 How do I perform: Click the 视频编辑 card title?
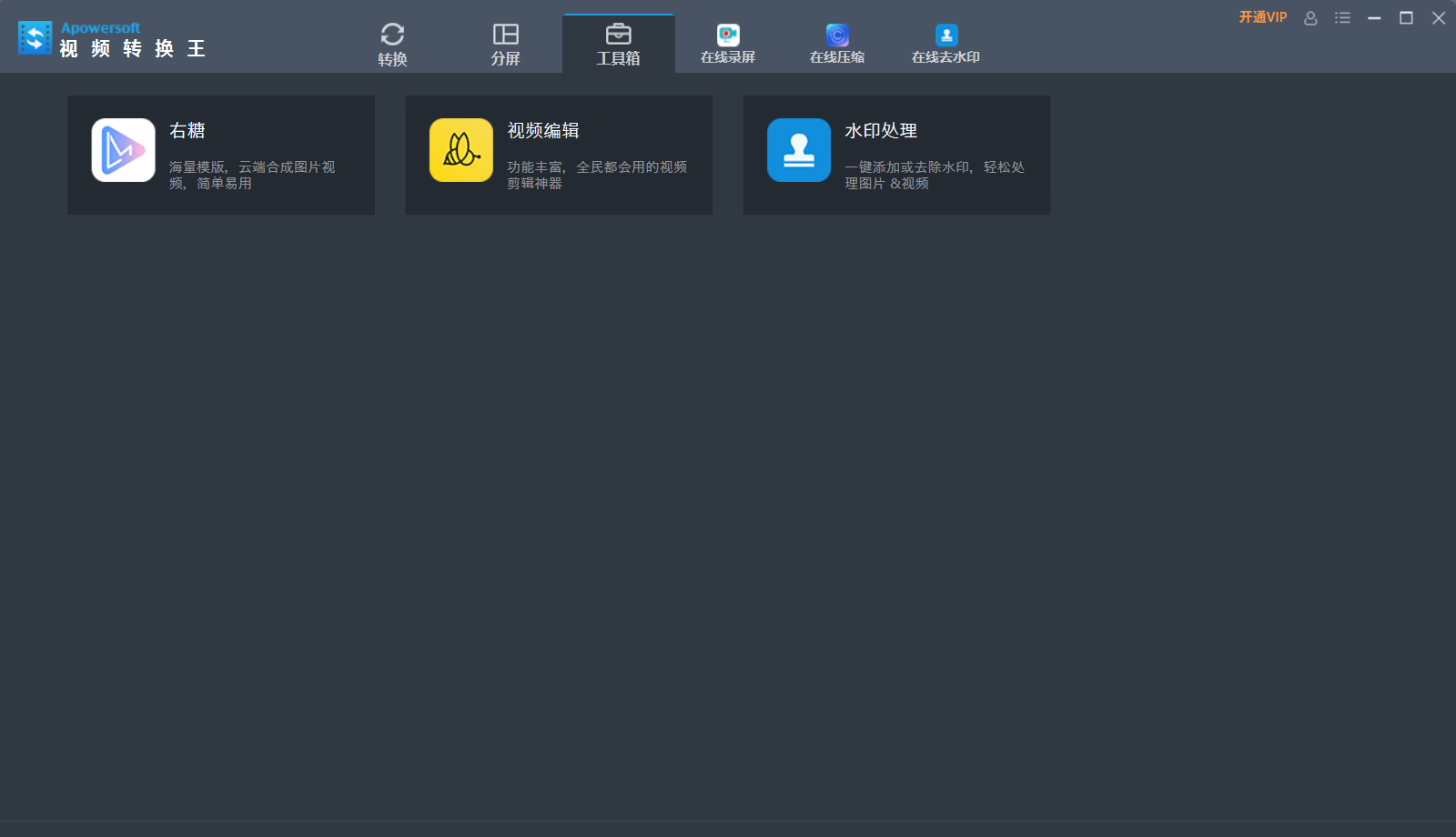(543, 131)
